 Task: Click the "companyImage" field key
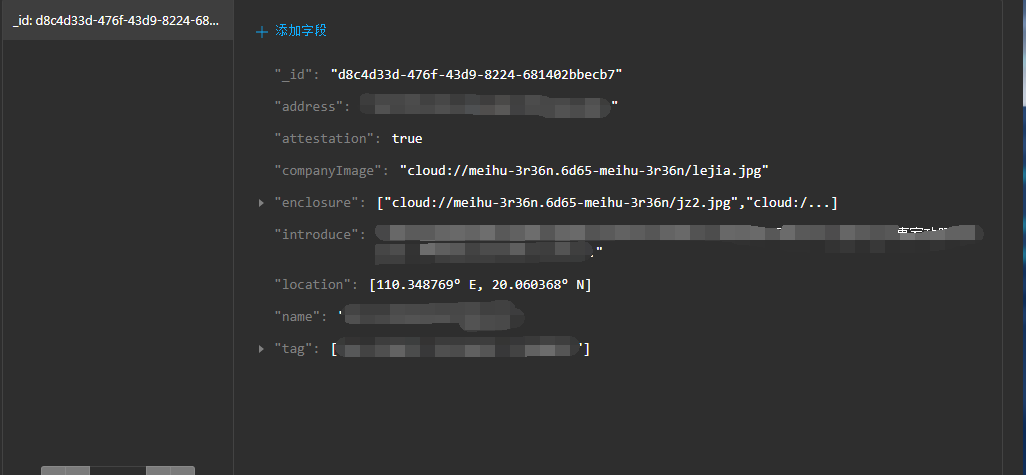(x=330, y=171)
